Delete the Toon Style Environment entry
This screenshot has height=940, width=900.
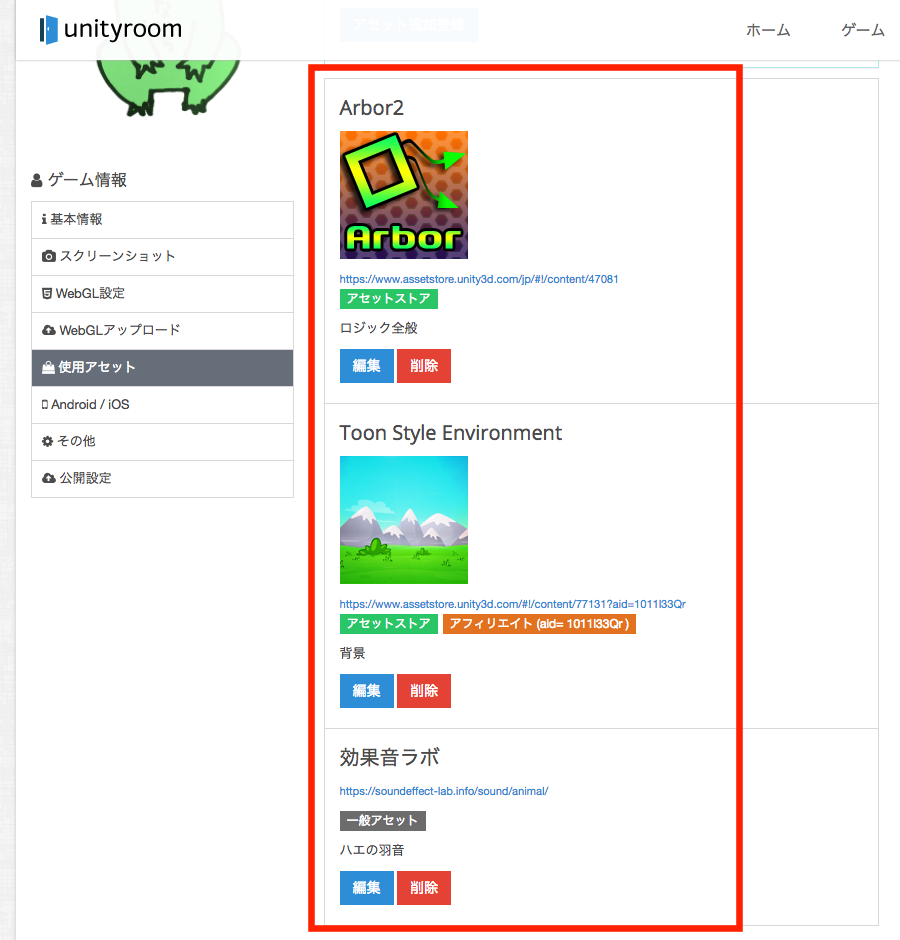[x=424, y=691]
